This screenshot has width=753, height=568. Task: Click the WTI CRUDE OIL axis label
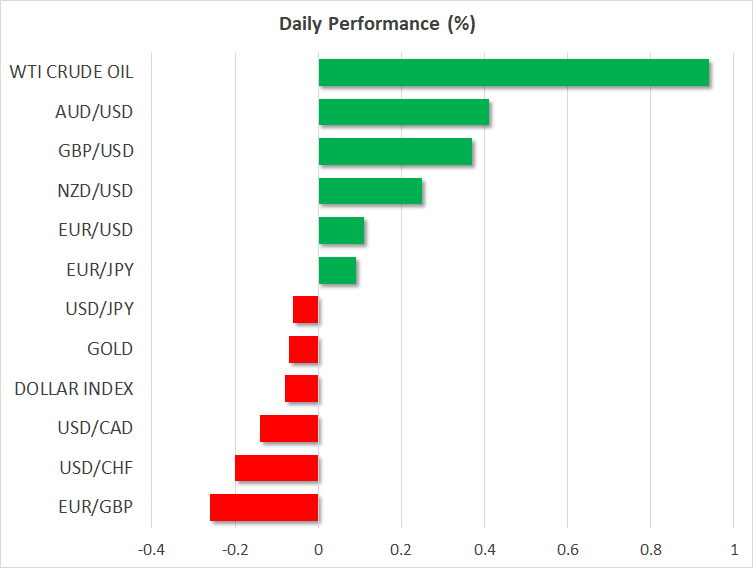click(x=71, y=72)
